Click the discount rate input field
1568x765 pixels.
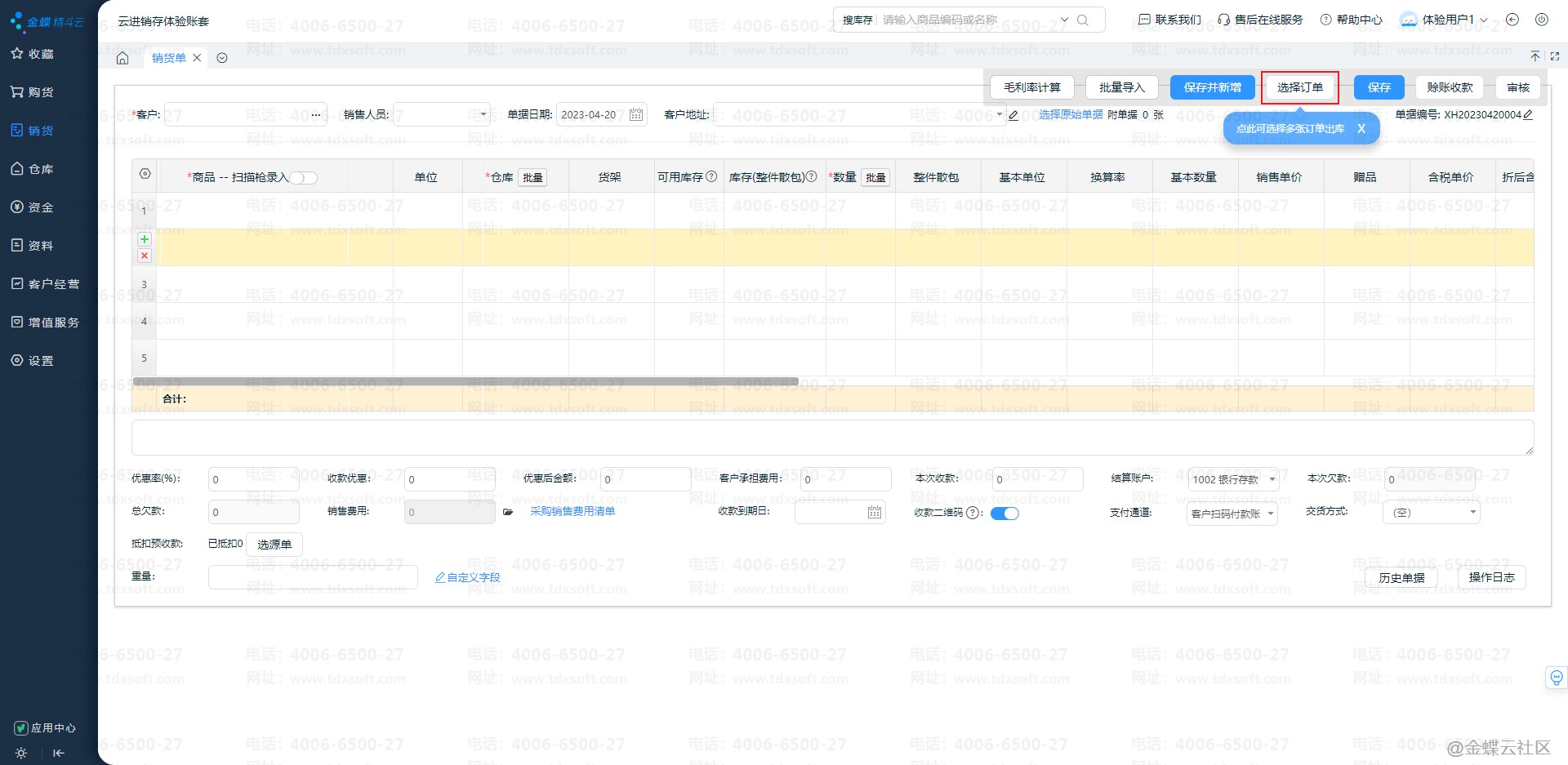coord(253,480)
